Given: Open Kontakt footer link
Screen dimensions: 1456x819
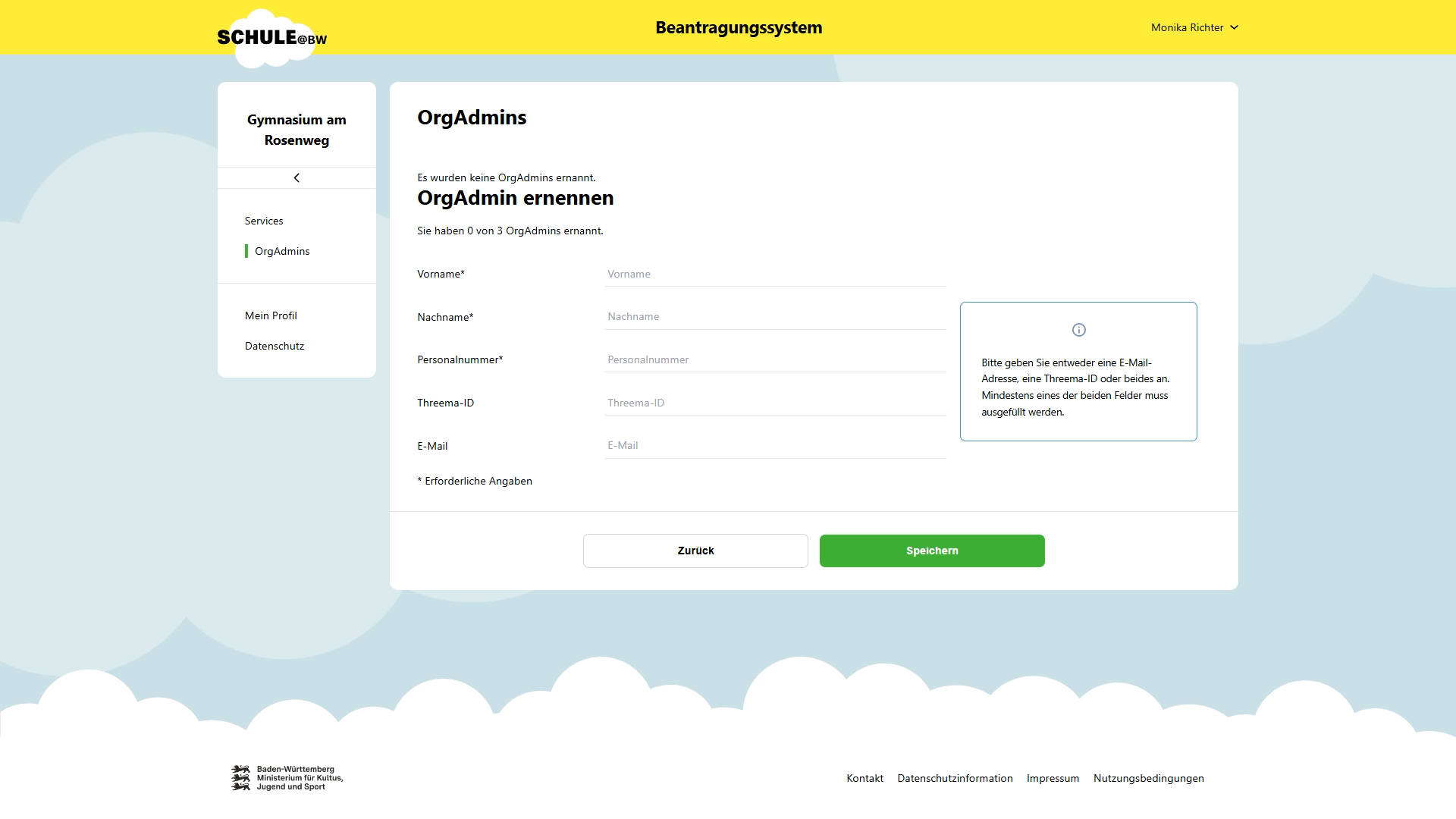Looking at the screenshot, I should (x=864, y=778).
